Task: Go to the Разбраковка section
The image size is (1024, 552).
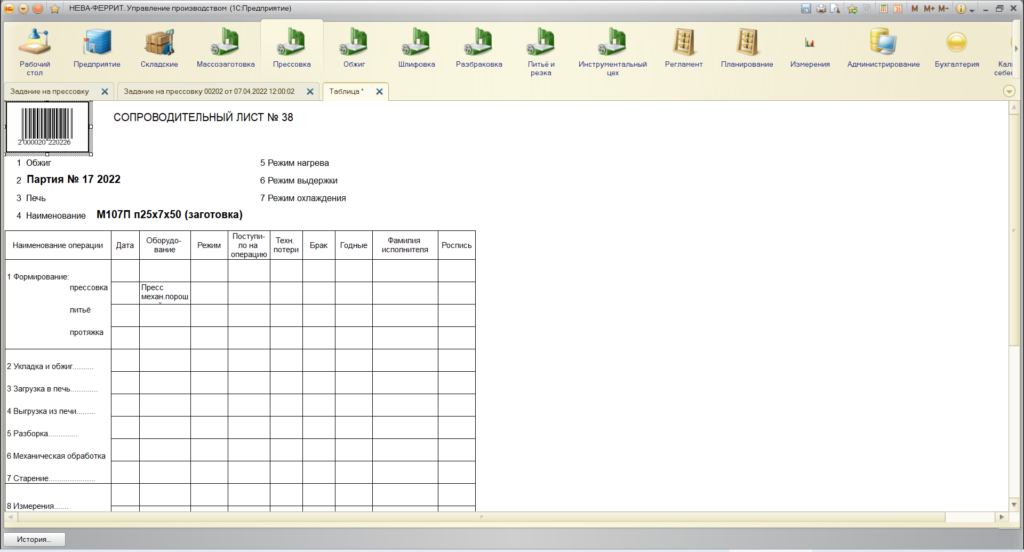Action: [x=479, y=49]
